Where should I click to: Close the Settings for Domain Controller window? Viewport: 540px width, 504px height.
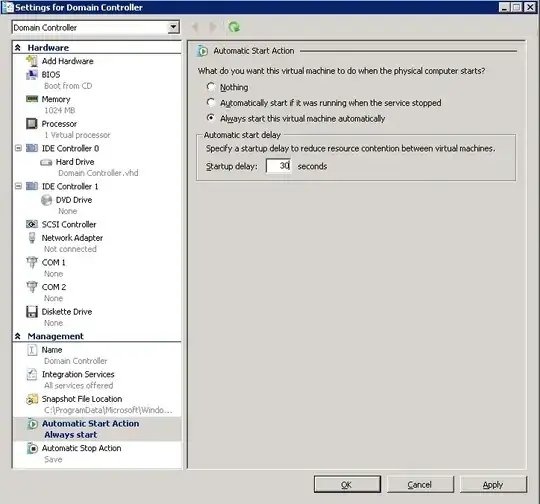(530, 7)
